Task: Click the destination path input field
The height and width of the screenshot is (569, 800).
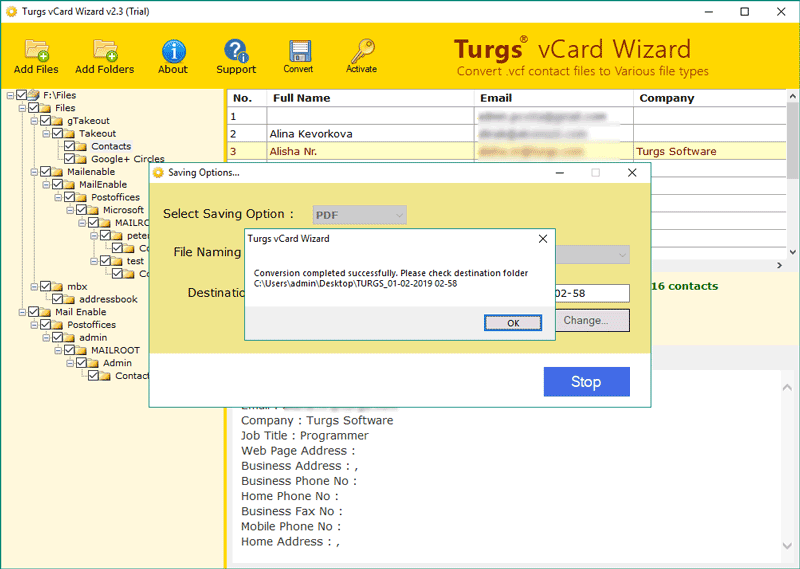Action: click(592, 293)
